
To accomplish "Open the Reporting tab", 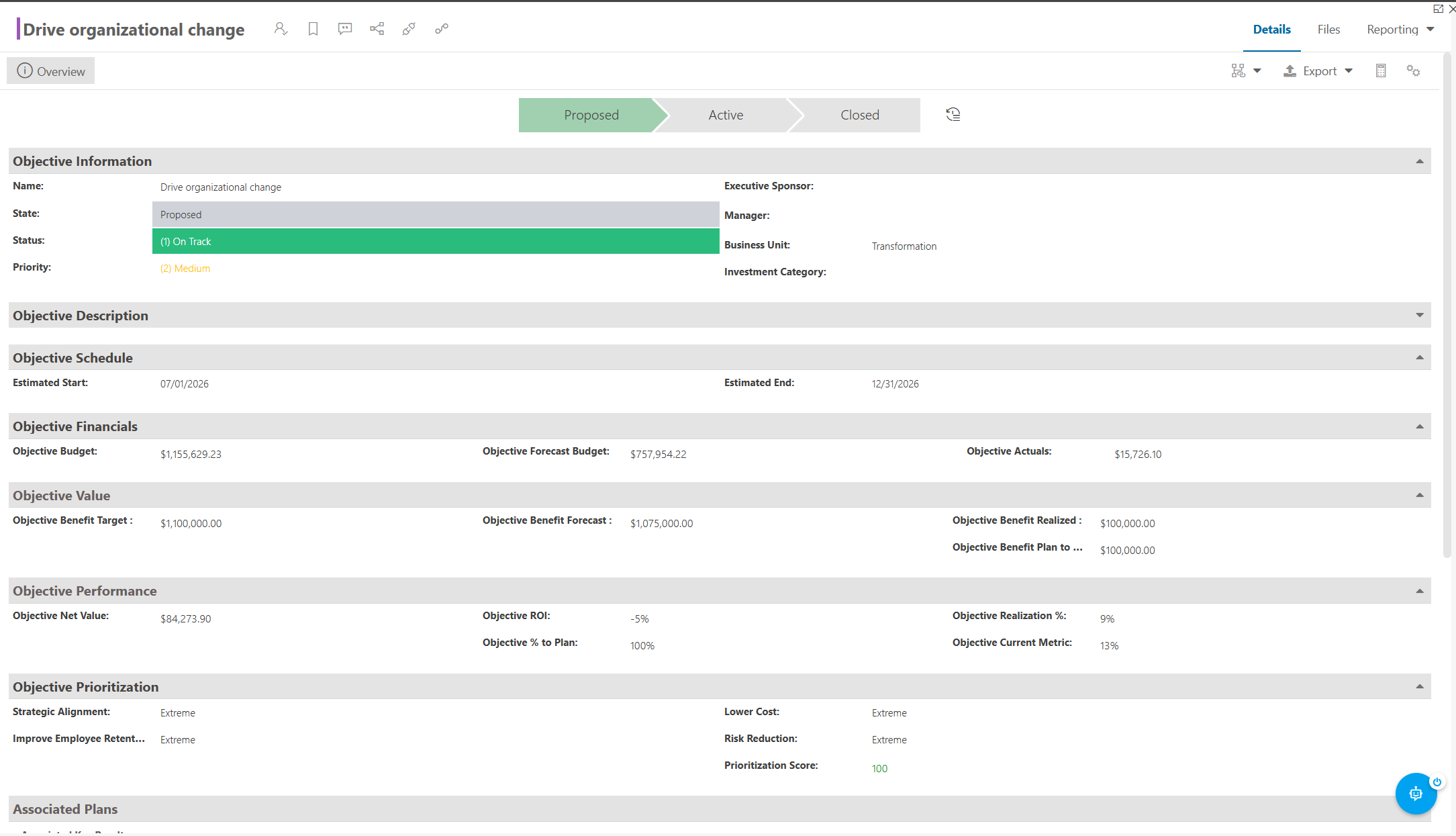I will (x=1392, y=30).
